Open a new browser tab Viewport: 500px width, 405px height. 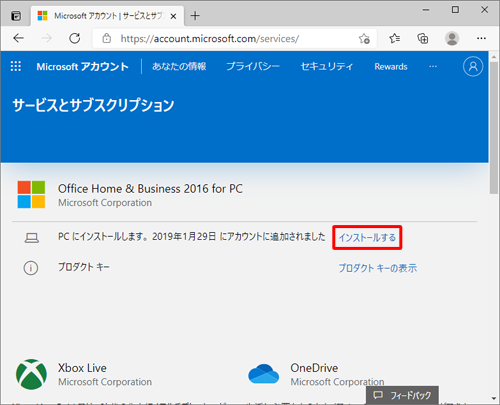(195, 16)
